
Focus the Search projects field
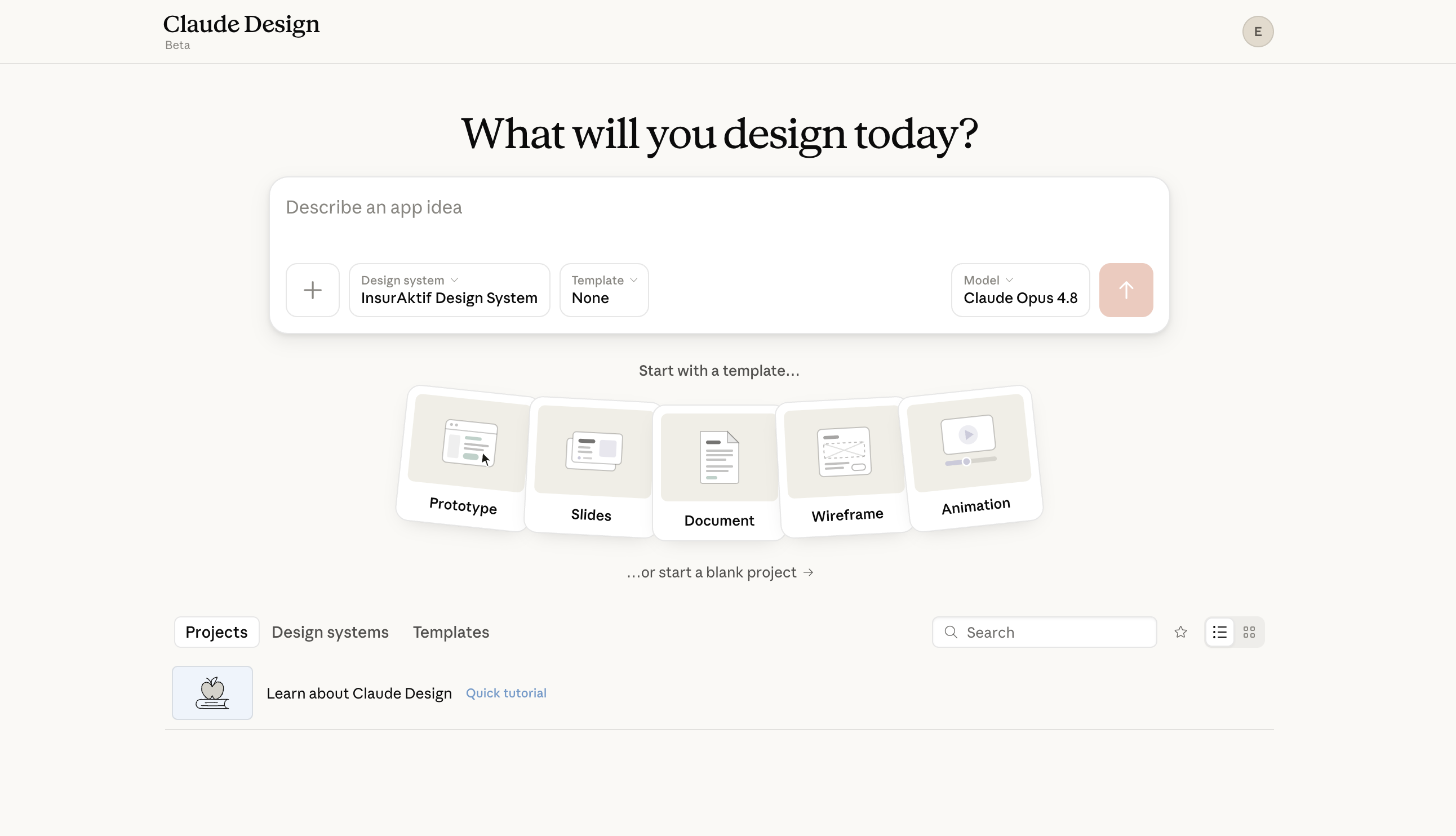(1044, 632)
